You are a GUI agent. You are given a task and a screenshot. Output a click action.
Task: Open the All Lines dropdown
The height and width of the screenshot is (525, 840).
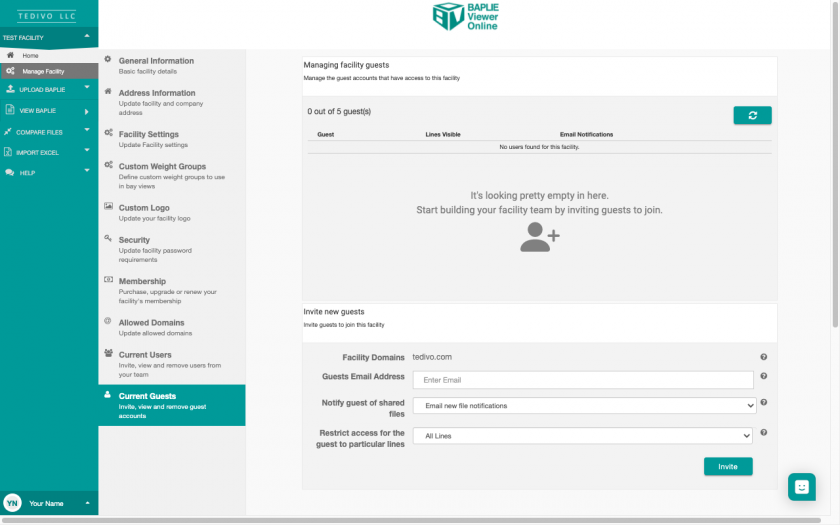click(x=583, y=436)
